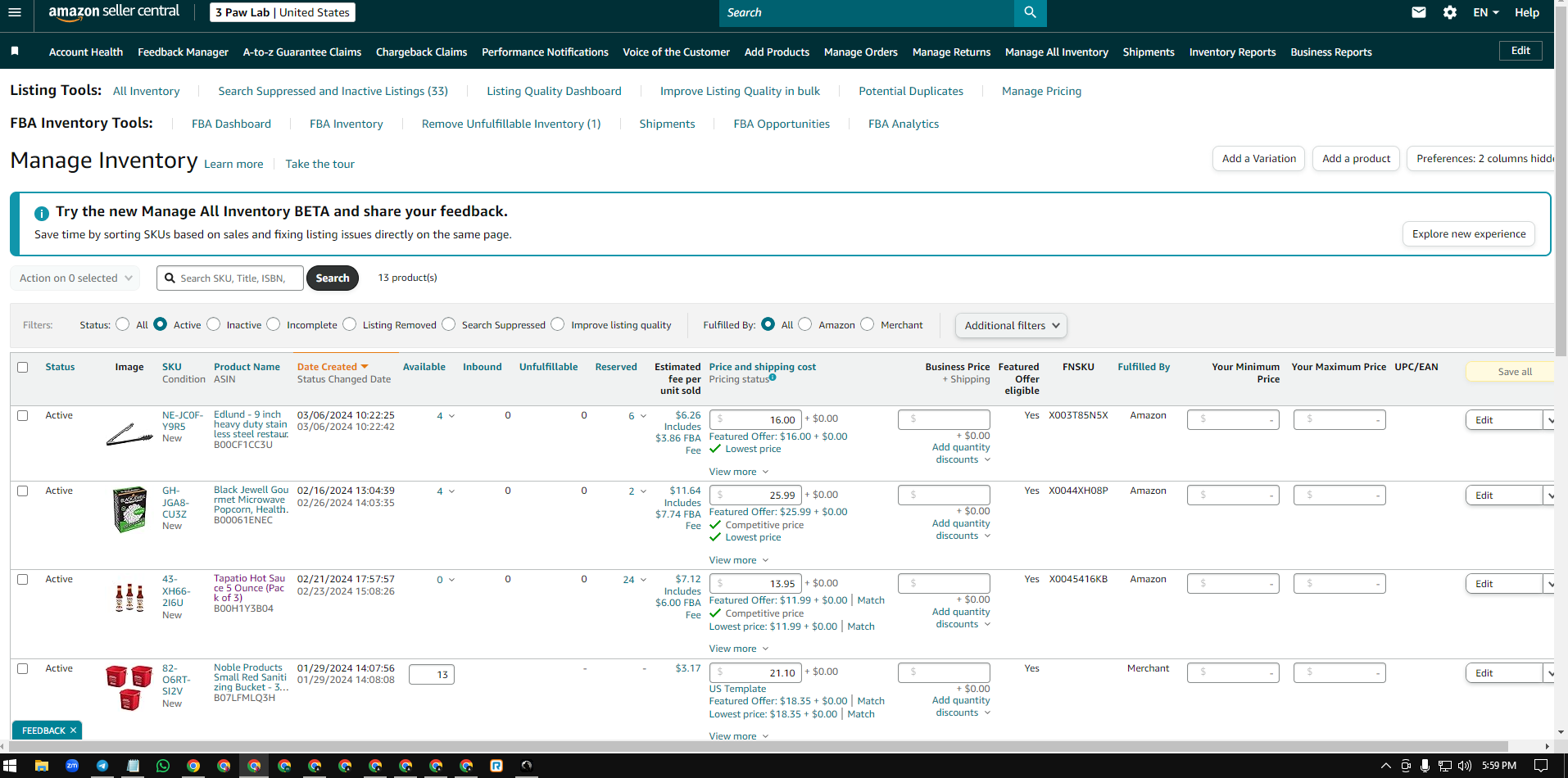This screenshot has height=778, width=1568.
Task: Select Fulfilled By 'Merchant' radio button
Action: click(x=868, y=324)
